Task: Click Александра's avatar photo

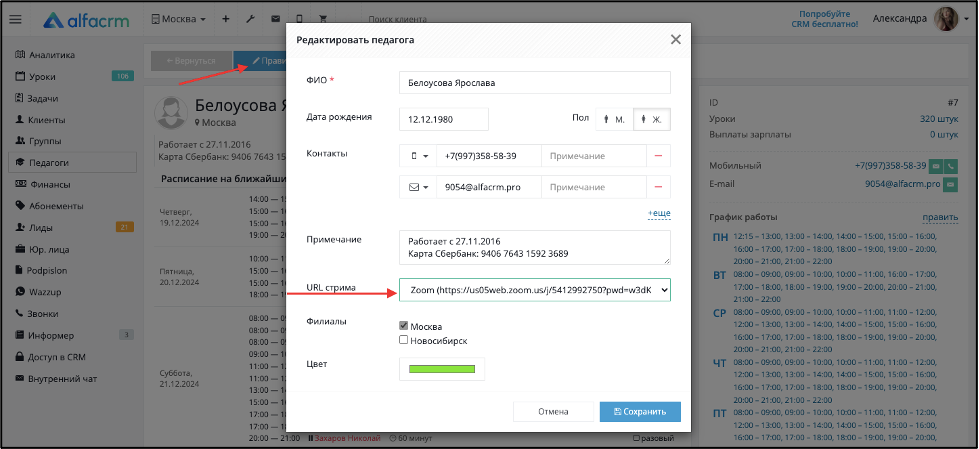Action: click(945, 19)
